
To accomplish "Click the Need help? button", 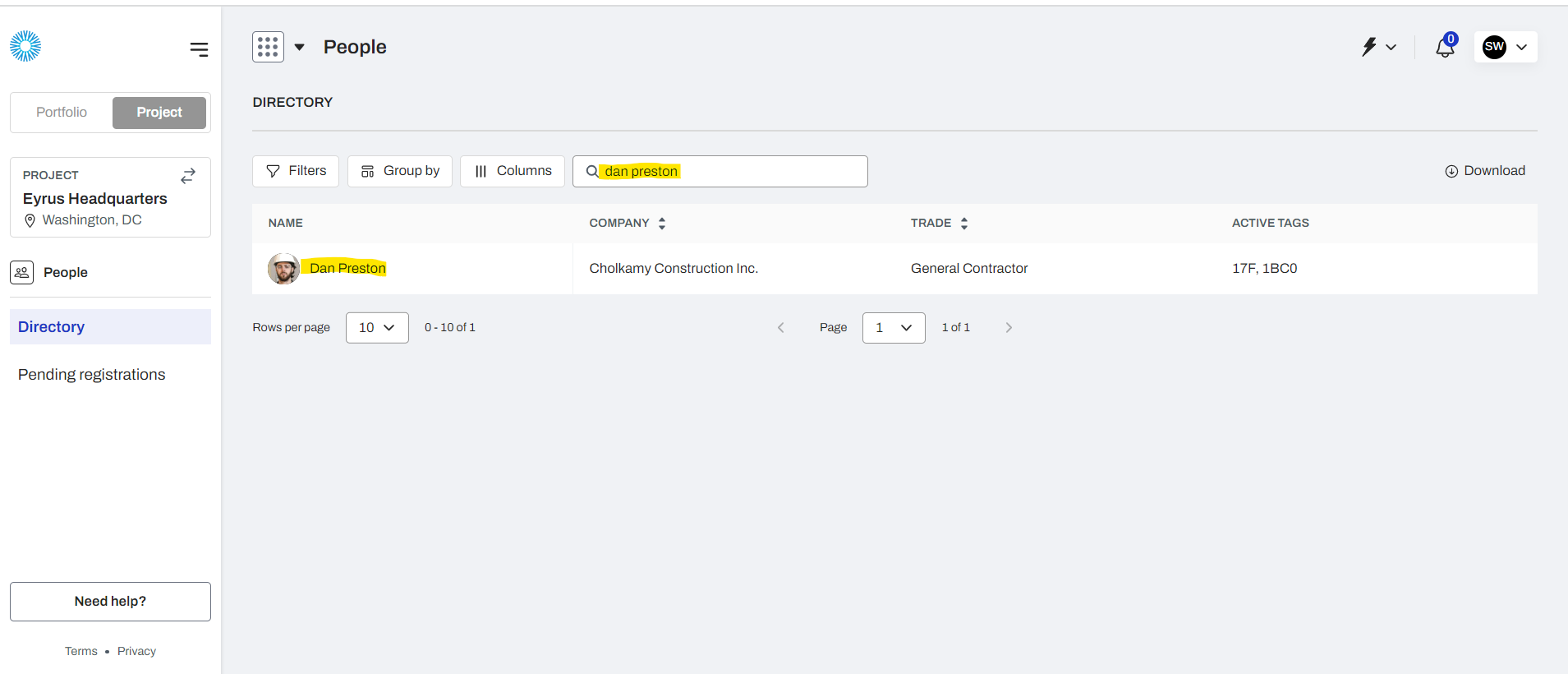I will click(x=110, y=602).
